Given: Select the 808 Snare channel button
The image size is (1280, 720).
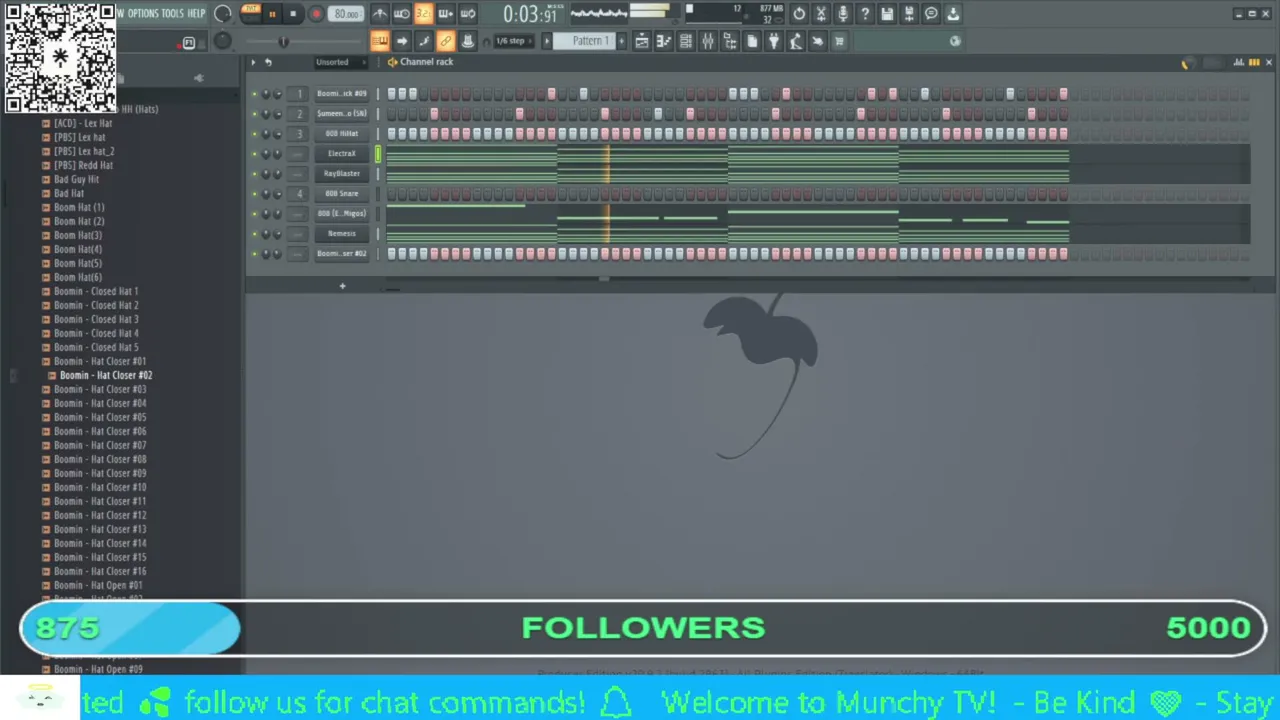Looking at the screenshot, I should (x=341, y=194).
